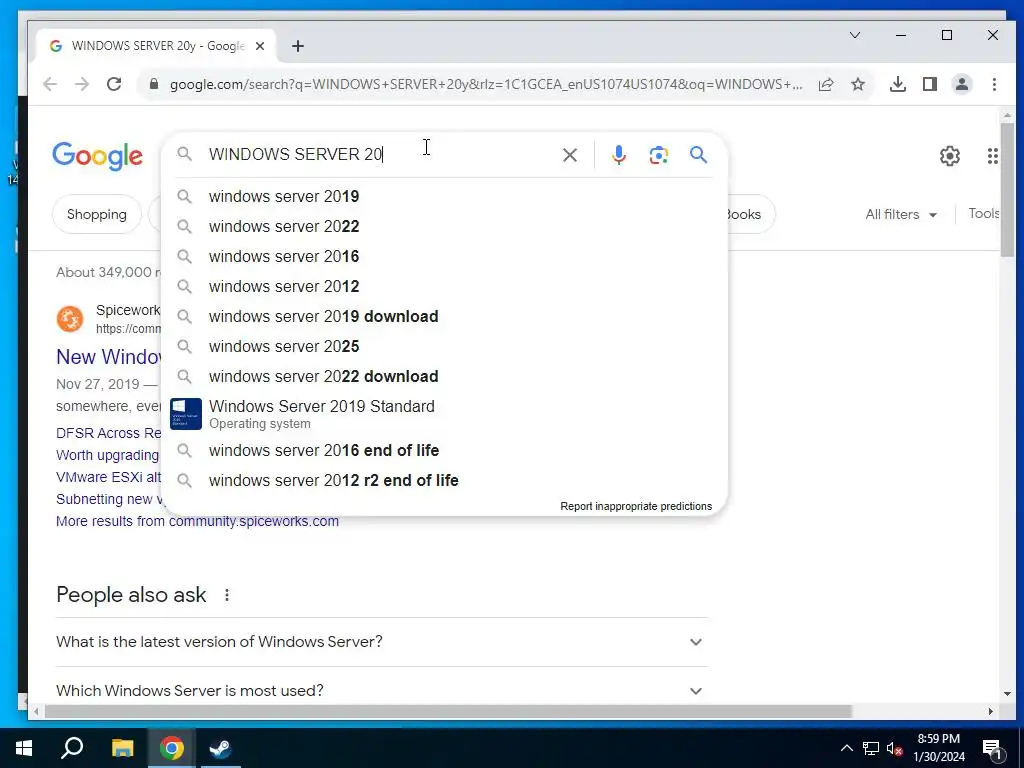Click the Chrome taskbar icon
This screenshot has height=768, width=1024.
172,748
